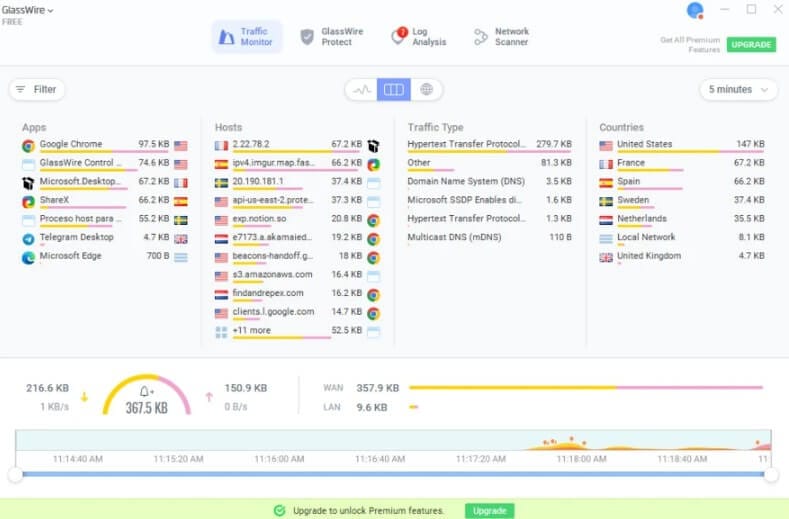
Task: Click the timeline graph near 11:16:00 AM
Action: (x=279, y=440)
